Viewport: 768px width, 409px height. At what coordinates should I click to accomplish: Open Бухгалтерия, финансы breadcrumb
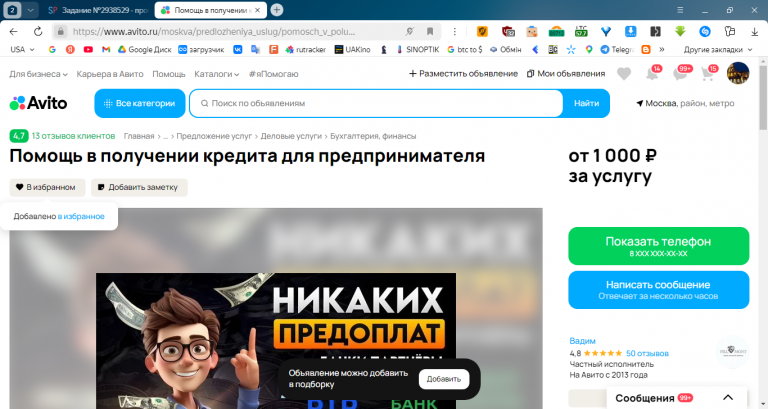coord(373,136)
